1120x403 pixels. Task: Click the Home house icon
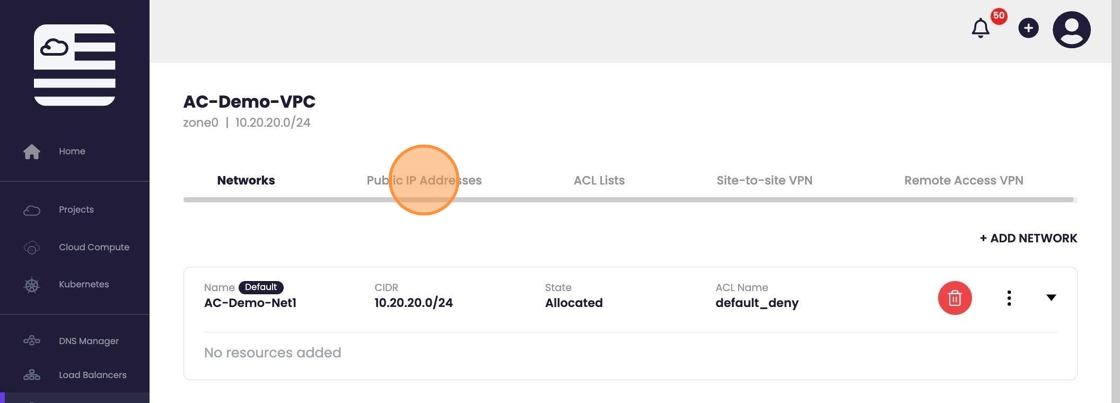(x=32, y=152)
